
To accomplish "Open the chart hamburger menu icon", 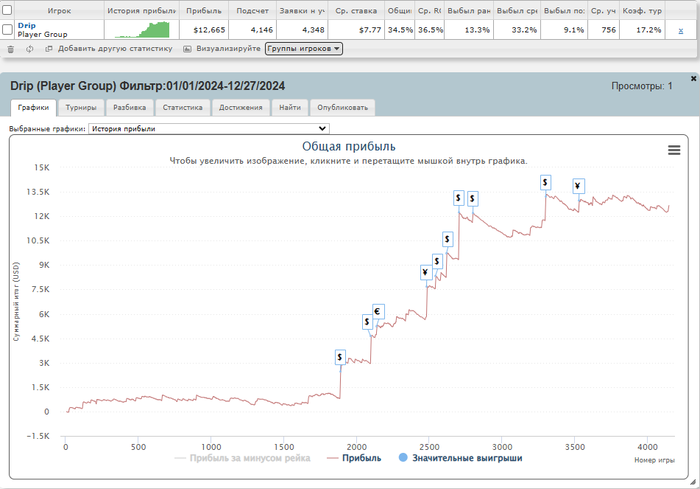I will click(x=674, y=150).
